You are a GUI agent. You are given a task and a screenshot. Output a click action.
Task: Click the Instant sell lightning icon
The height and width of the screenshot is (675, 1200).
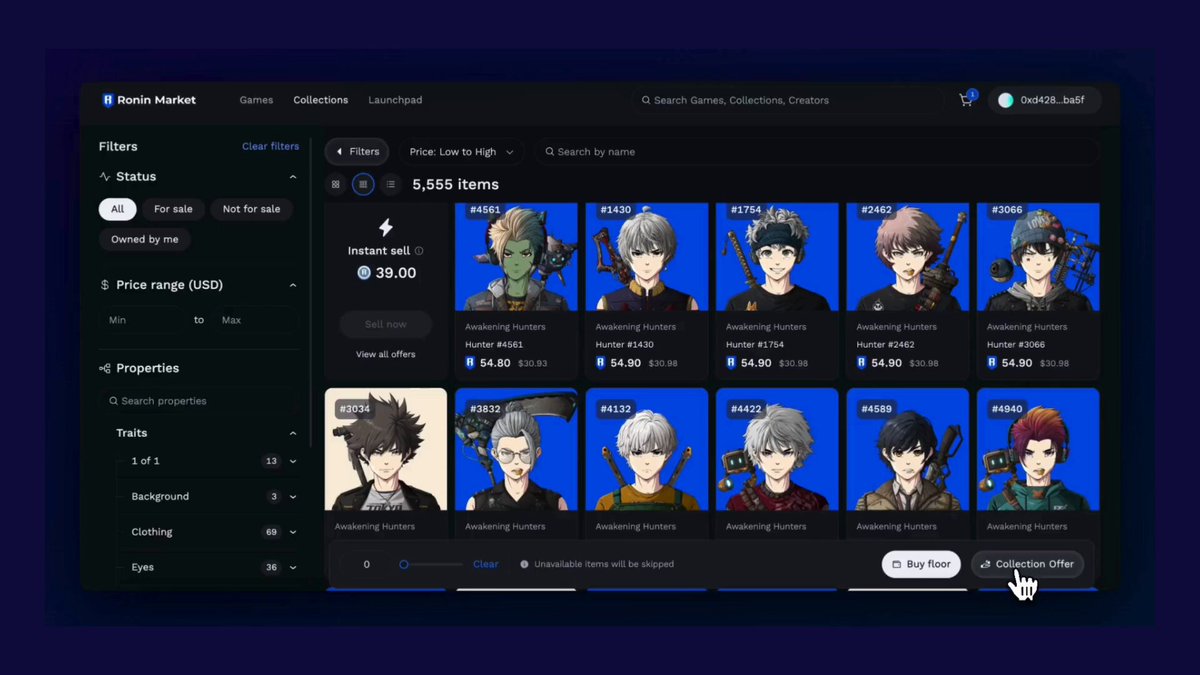point(386,228)
